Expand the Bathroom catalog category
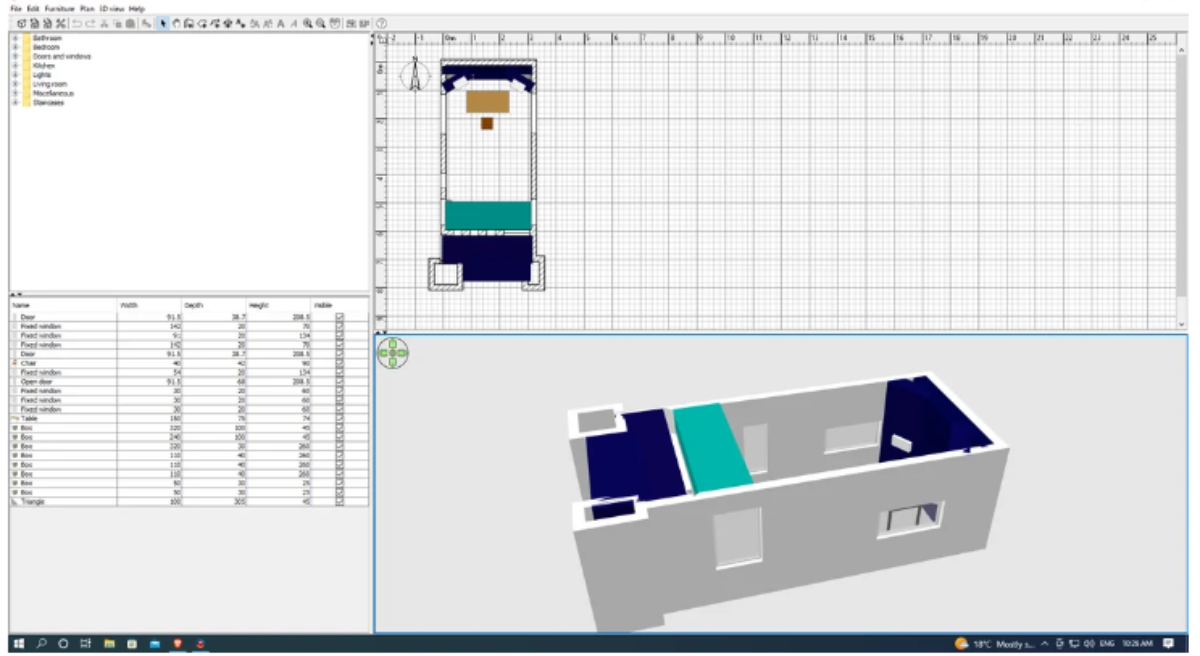This screenshot has height=656, width=1200. pyautogui.click(x=15, y=38)
